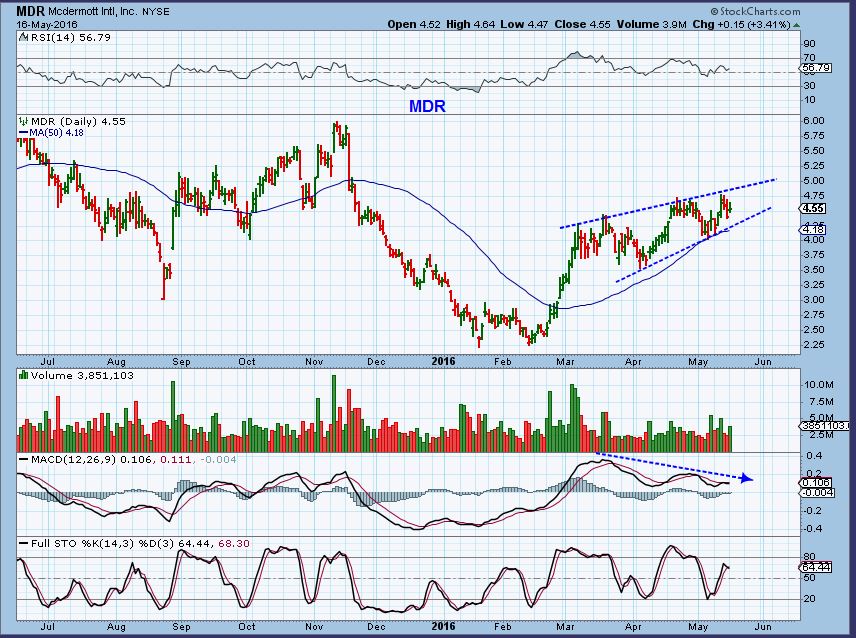856x638 pixels.
Task: Click the MDR (Daily) candlestick legend icon
Action: point(23,121)
